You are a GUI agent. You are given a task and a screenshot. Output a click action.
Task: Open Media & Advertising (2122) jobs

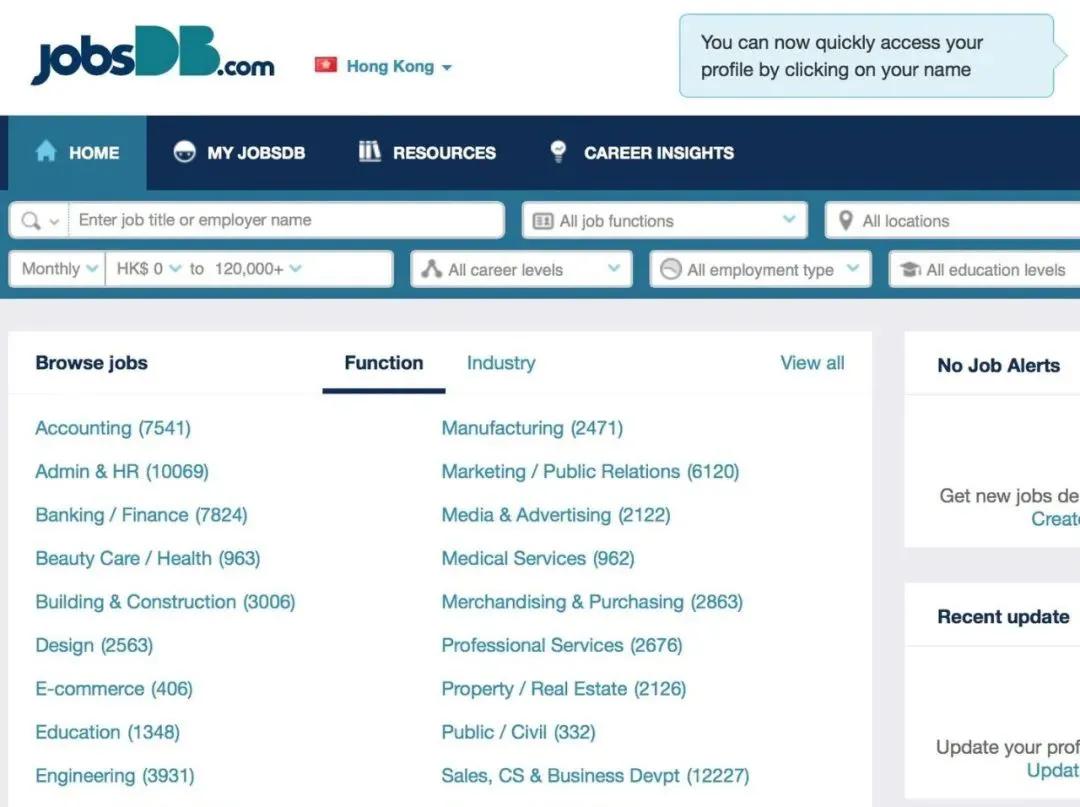click(556, 515)
